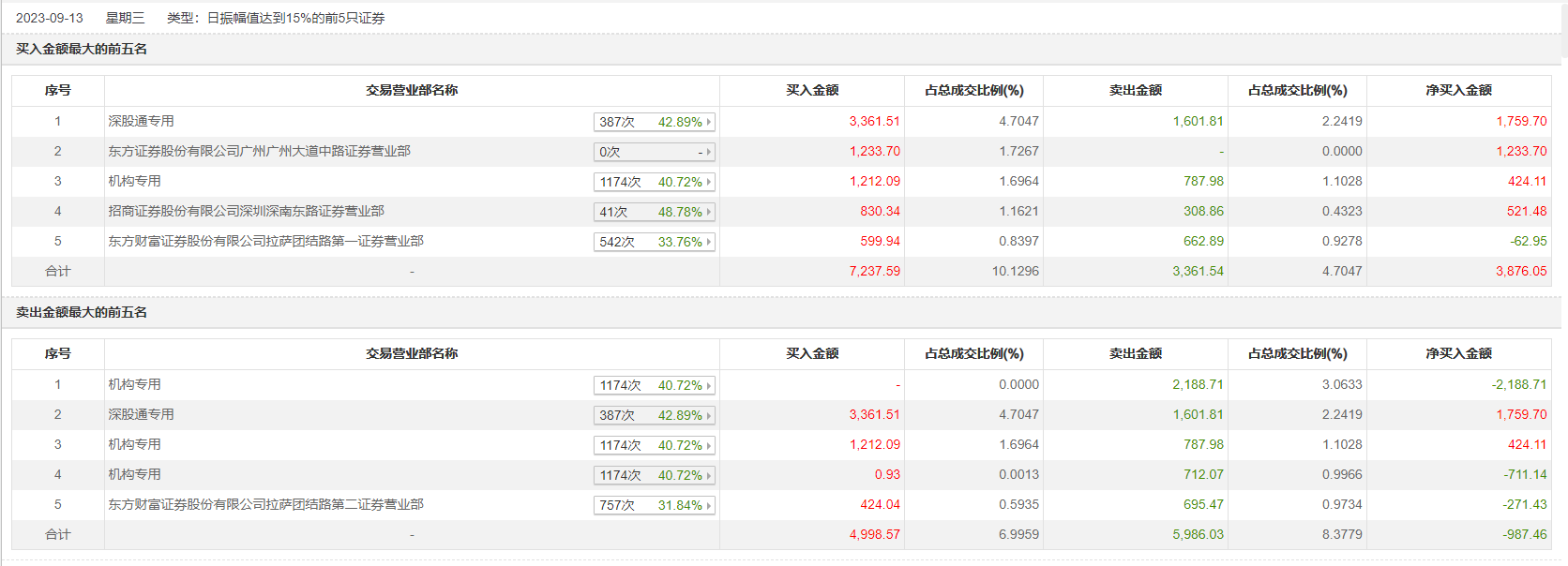
Task: Click 机构专用 in the buy-side table
Action: tap(134, 181)
